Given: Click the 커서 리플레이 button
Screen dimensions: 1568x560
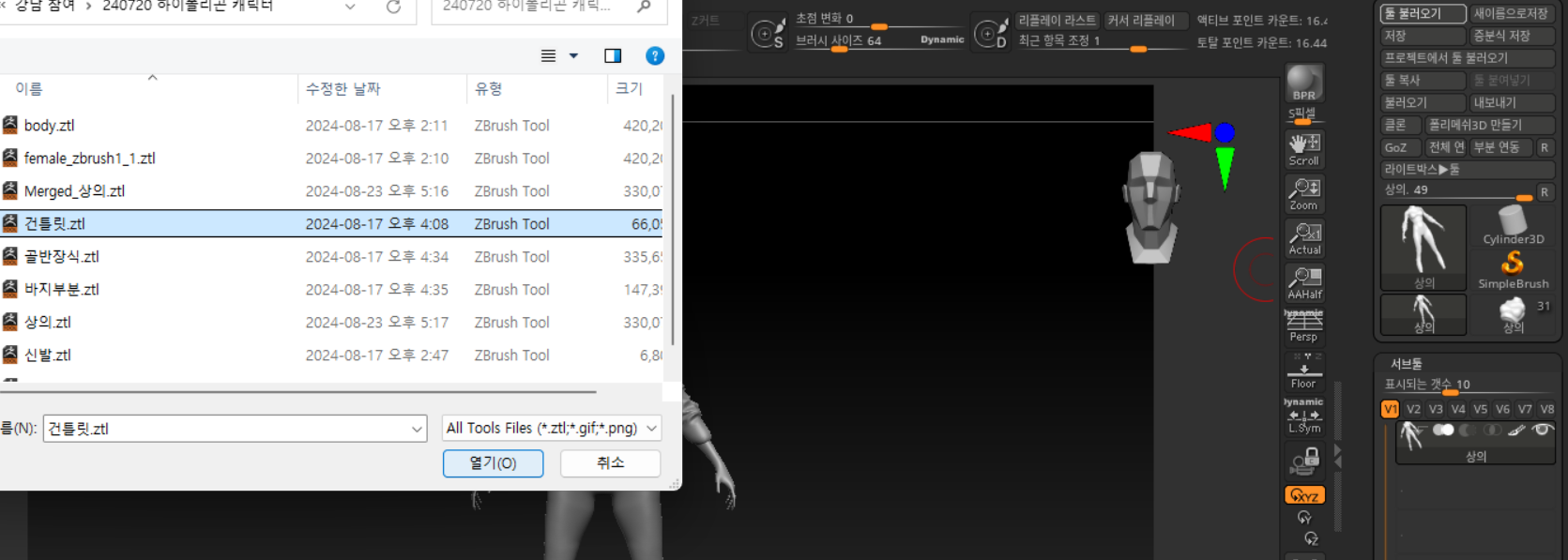Looking at the screenshot, I should pos(1145,21).
